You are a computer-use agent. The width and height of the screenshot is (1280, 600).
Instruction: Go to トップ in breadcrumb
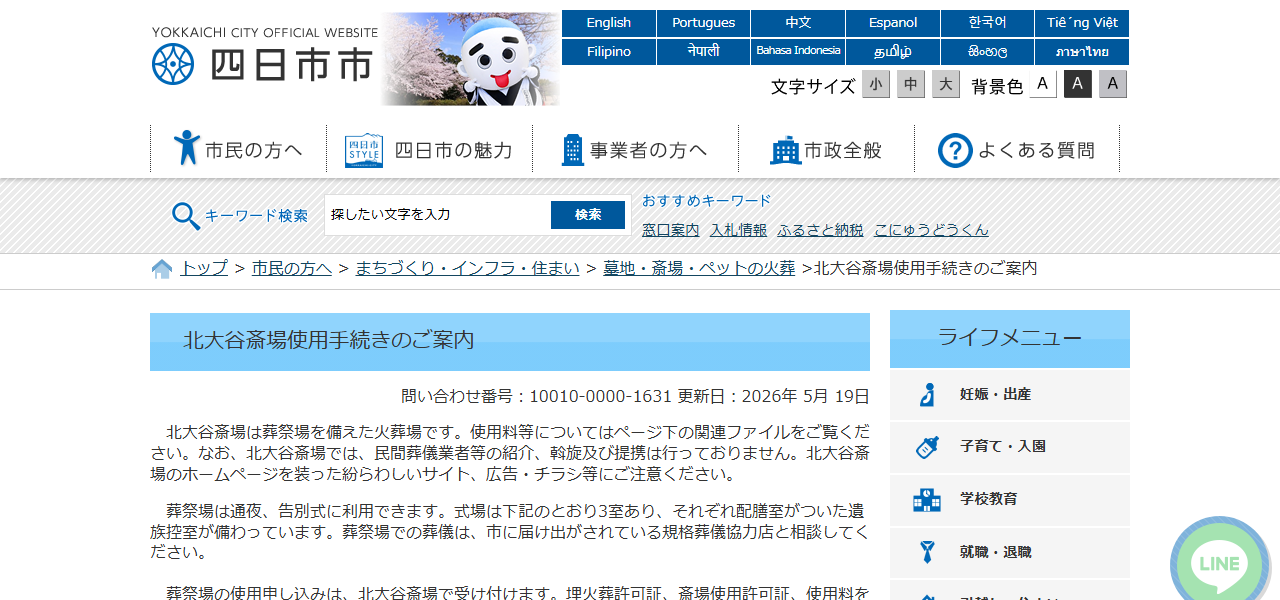click(x=204, y=268)
